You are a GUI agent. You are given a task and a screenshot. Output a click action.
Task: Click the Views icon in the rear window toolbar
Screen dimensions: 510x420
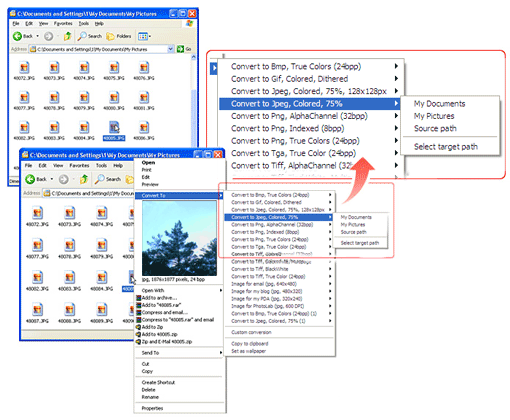point(144,36)
